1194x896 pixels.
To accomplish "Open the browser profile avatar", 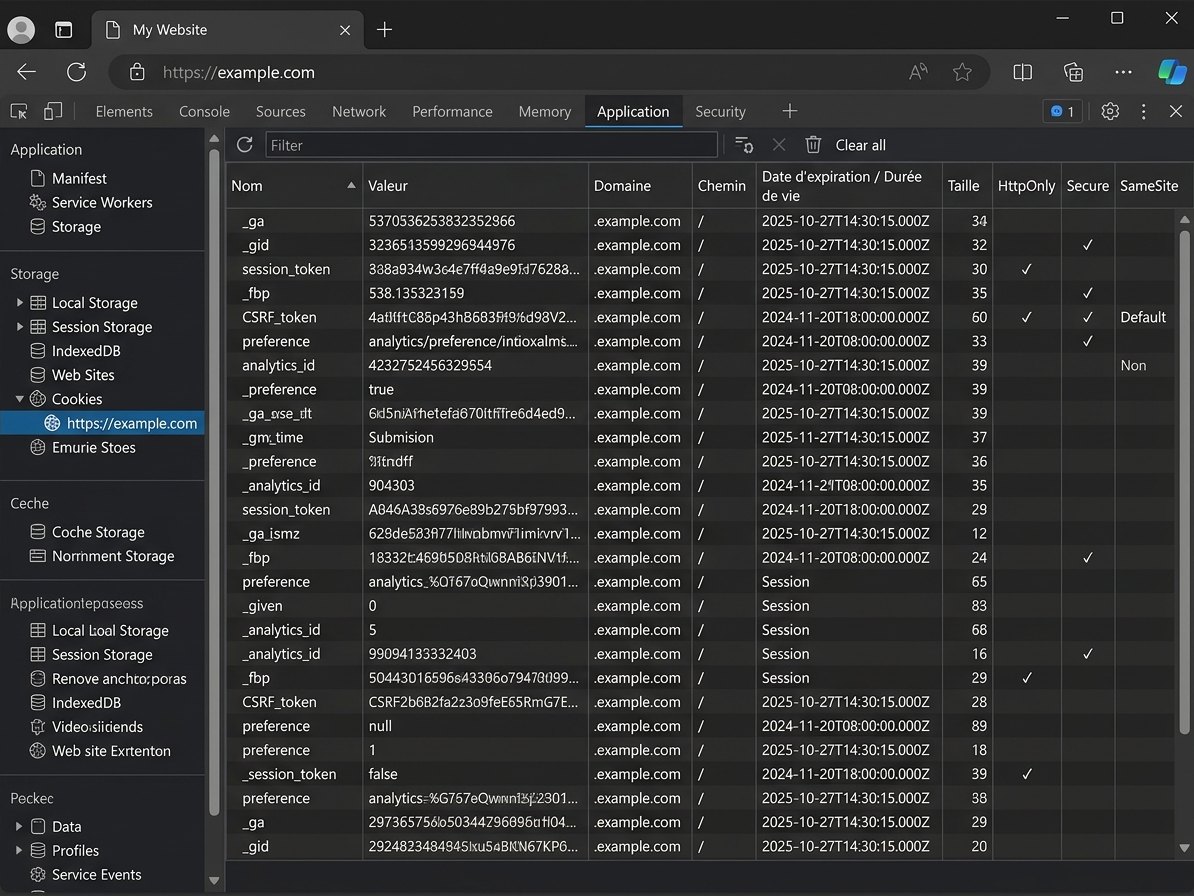I will point(21,30).
